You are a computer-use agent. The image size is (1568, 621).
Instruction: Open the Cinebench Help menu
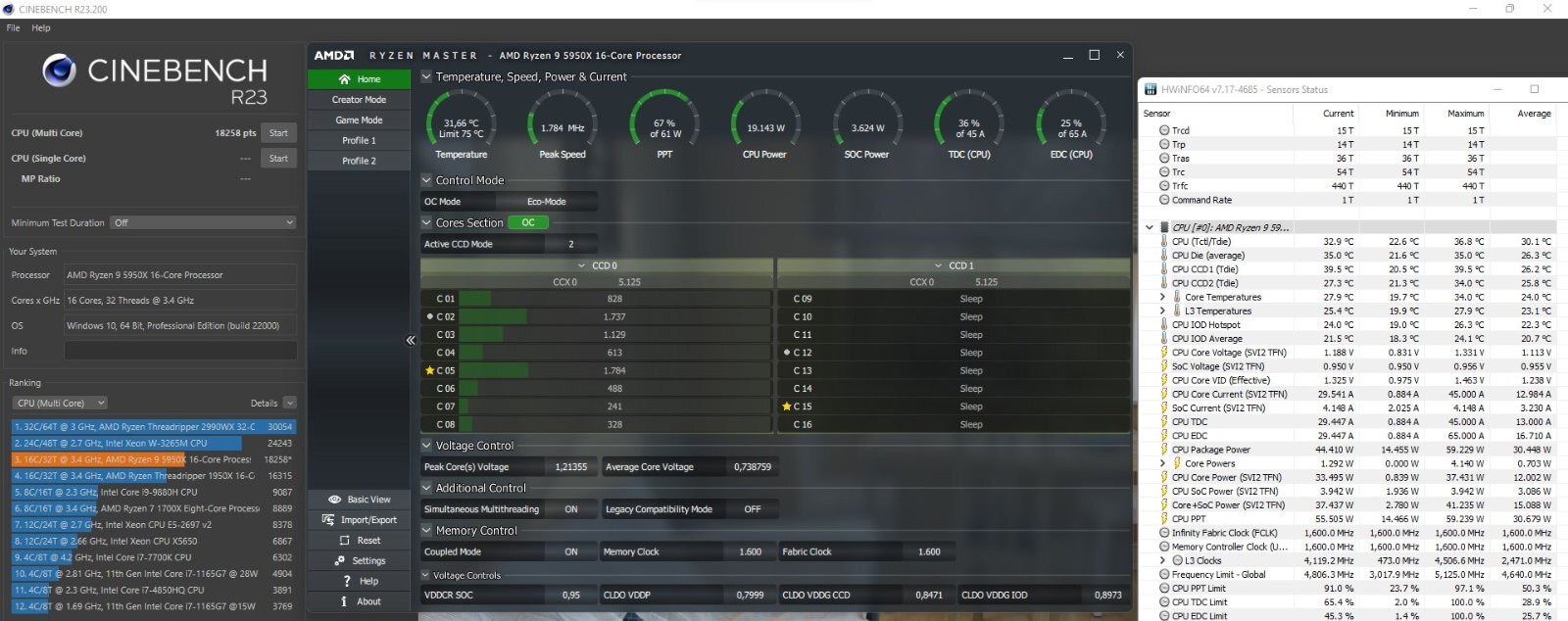40,27
